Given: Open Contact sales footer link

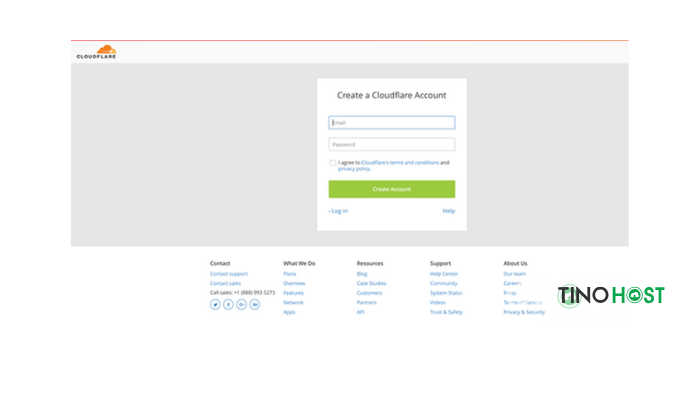Looking at the screenshot, I should click(225, 283).
